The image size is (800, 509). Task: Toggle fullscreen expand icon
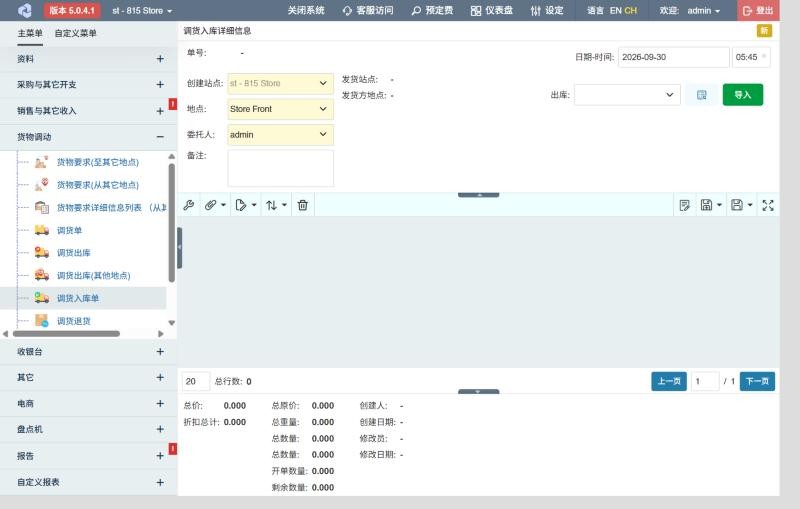tap(768, 205)
